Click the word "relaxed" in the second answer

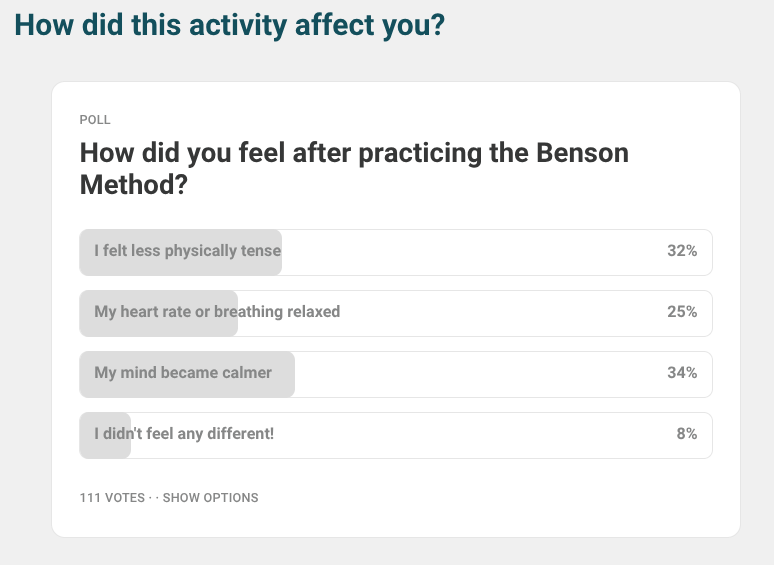(x=313, y=311)
